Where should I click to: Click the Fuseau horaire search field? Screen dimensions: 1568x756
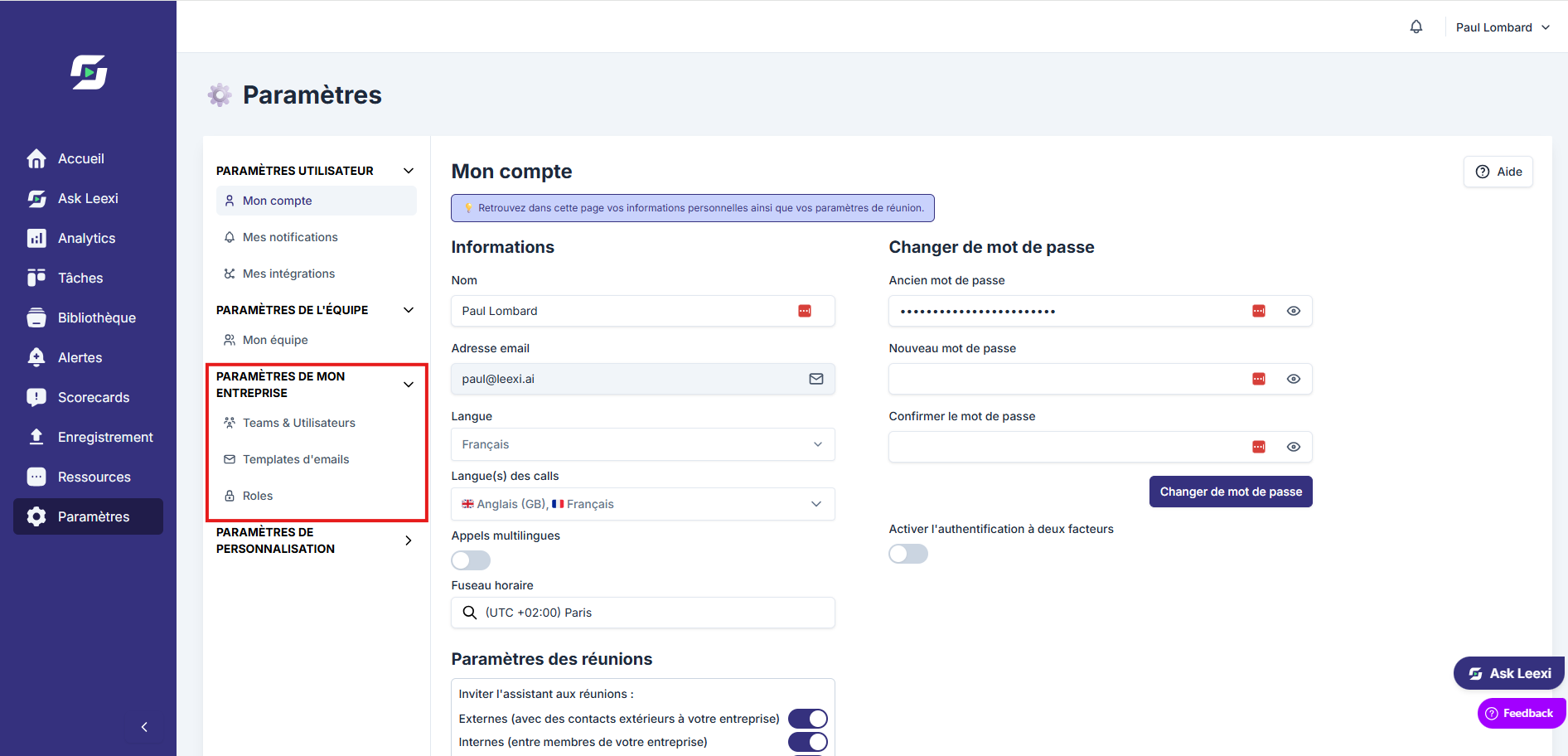[x=643, y=613]
